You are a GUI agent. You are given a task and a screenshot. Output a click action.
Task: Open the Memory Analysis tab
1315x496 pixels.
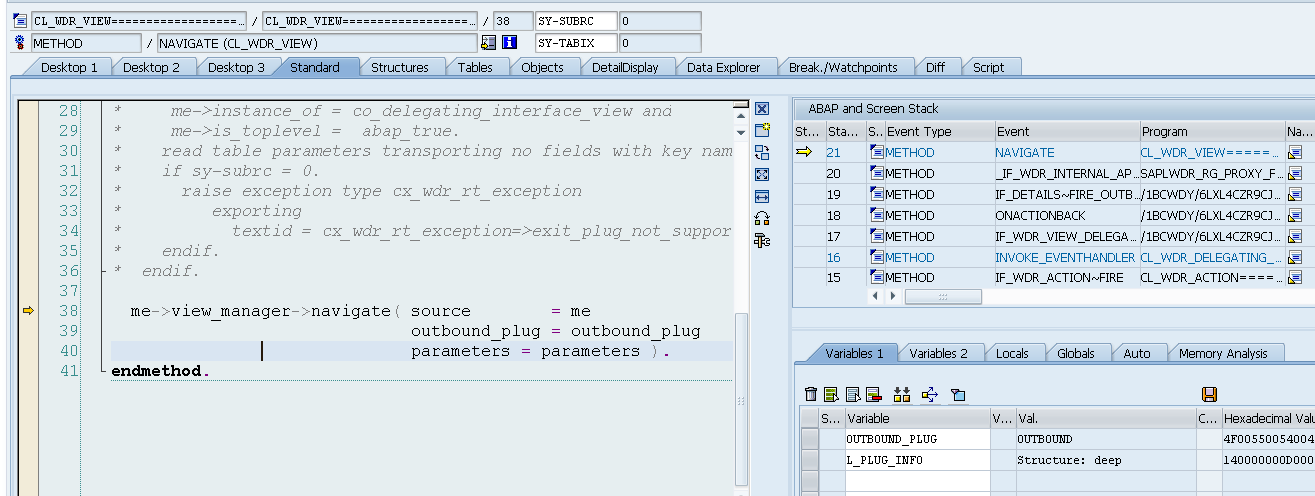[x=1223, y=353]
